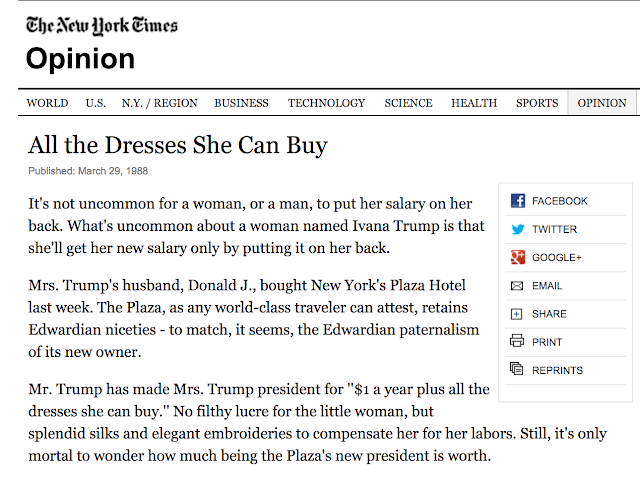Click the article headline title
This screenshot has width=640, height=480.
178,145
